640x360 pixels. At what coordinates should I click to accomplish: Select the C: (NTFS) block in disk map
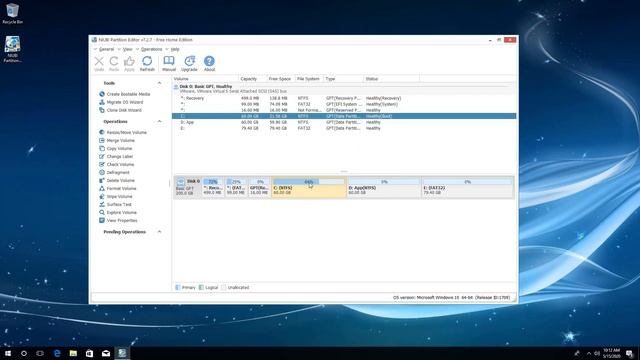click(309, 187)
